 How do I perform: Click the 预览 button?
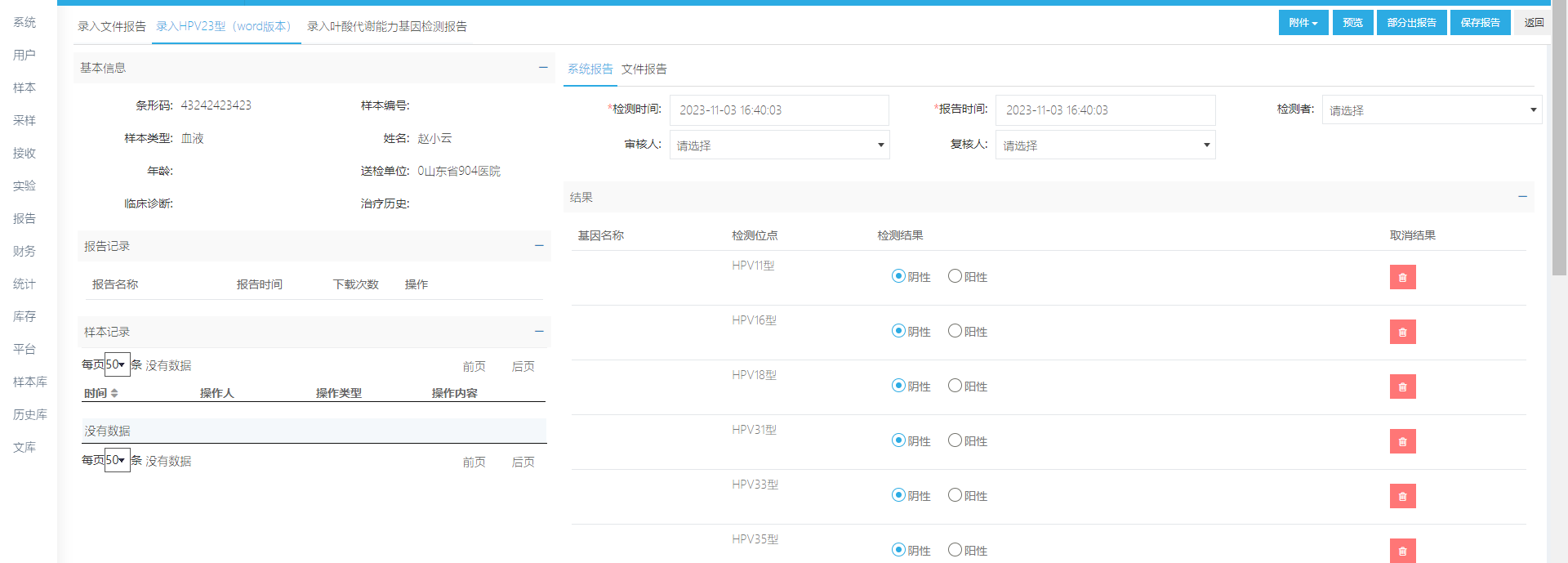click(x=1353, y=23)
